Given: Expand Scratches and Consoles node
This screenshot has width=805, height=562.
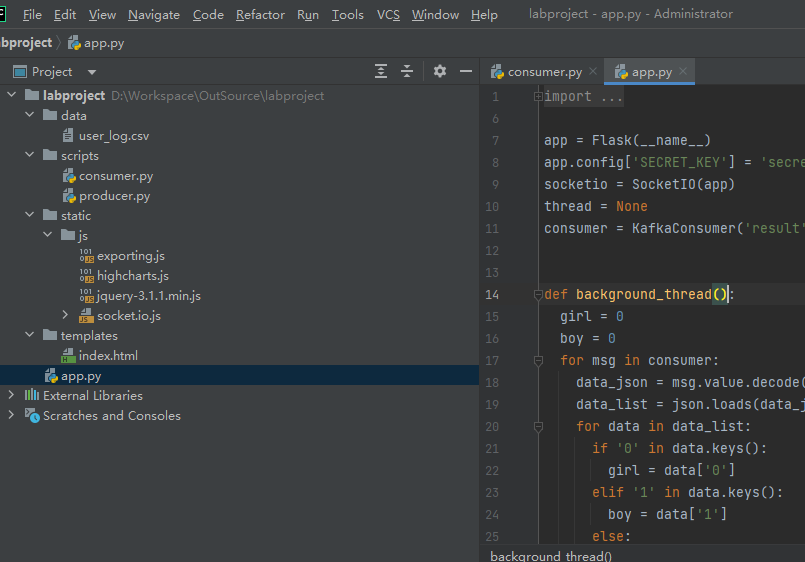Looking at the screenshot, I should tap(11, 415).
